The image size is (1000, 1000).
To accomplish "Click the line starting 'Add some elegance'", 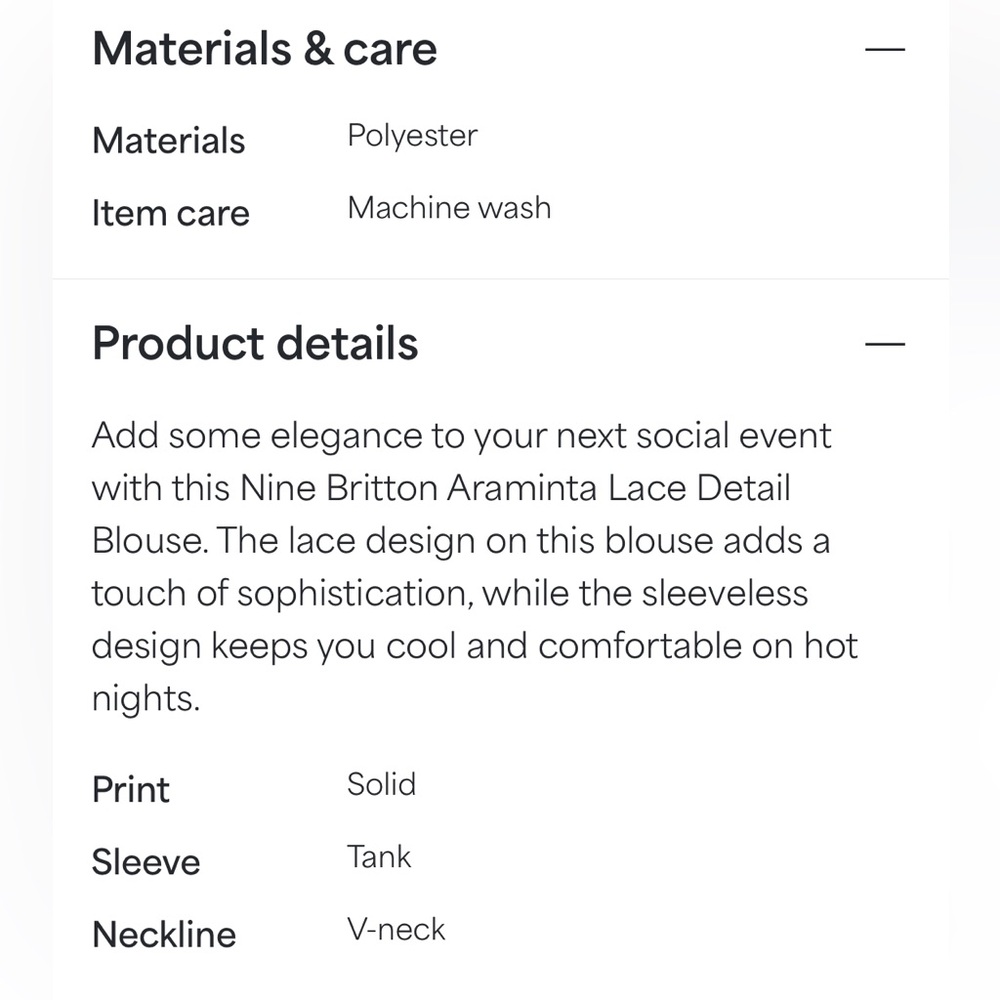I will (x=462, y=438).
